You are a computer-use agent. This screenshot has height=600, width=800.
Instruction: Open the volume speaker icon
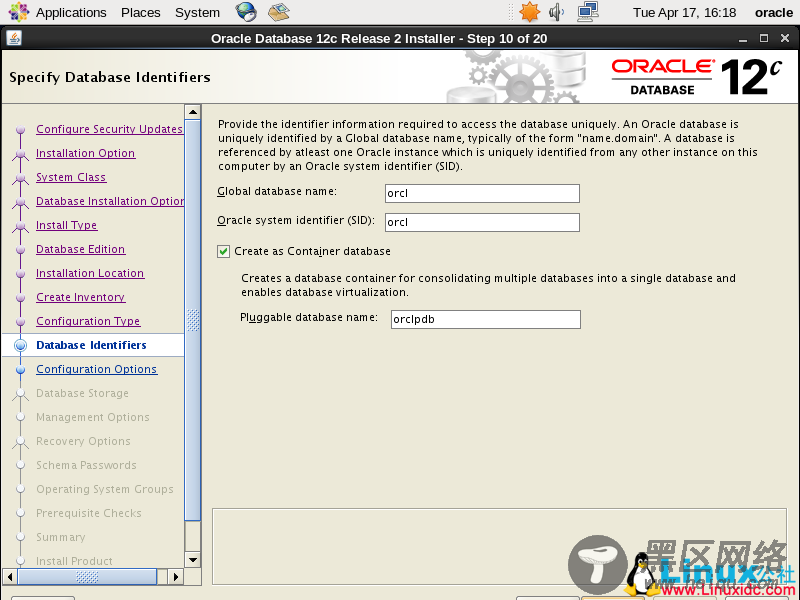point(556,12)
